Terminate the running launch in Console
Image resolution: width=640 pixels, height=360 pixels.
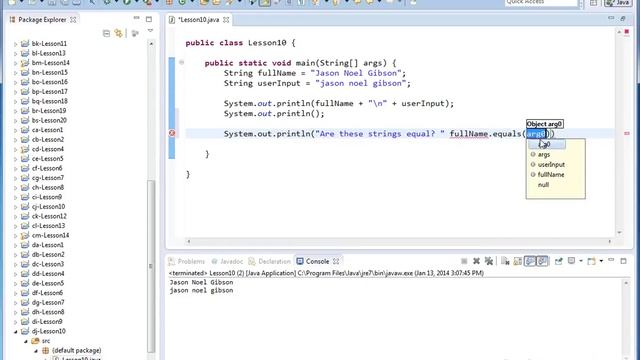(x=464, y=261)
